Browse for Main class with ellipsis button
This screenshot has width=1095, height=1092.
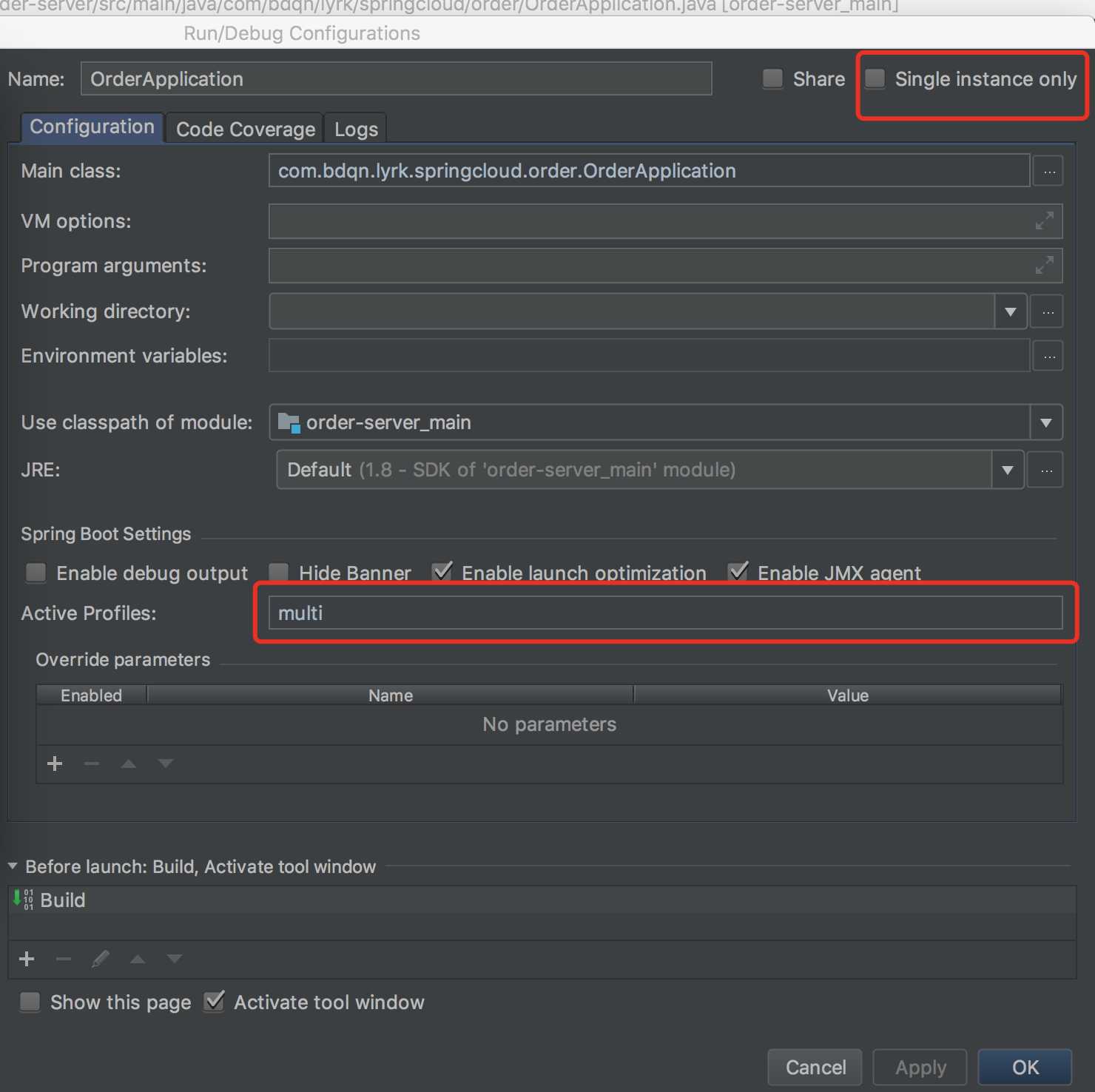click(x=1048, y=172)
